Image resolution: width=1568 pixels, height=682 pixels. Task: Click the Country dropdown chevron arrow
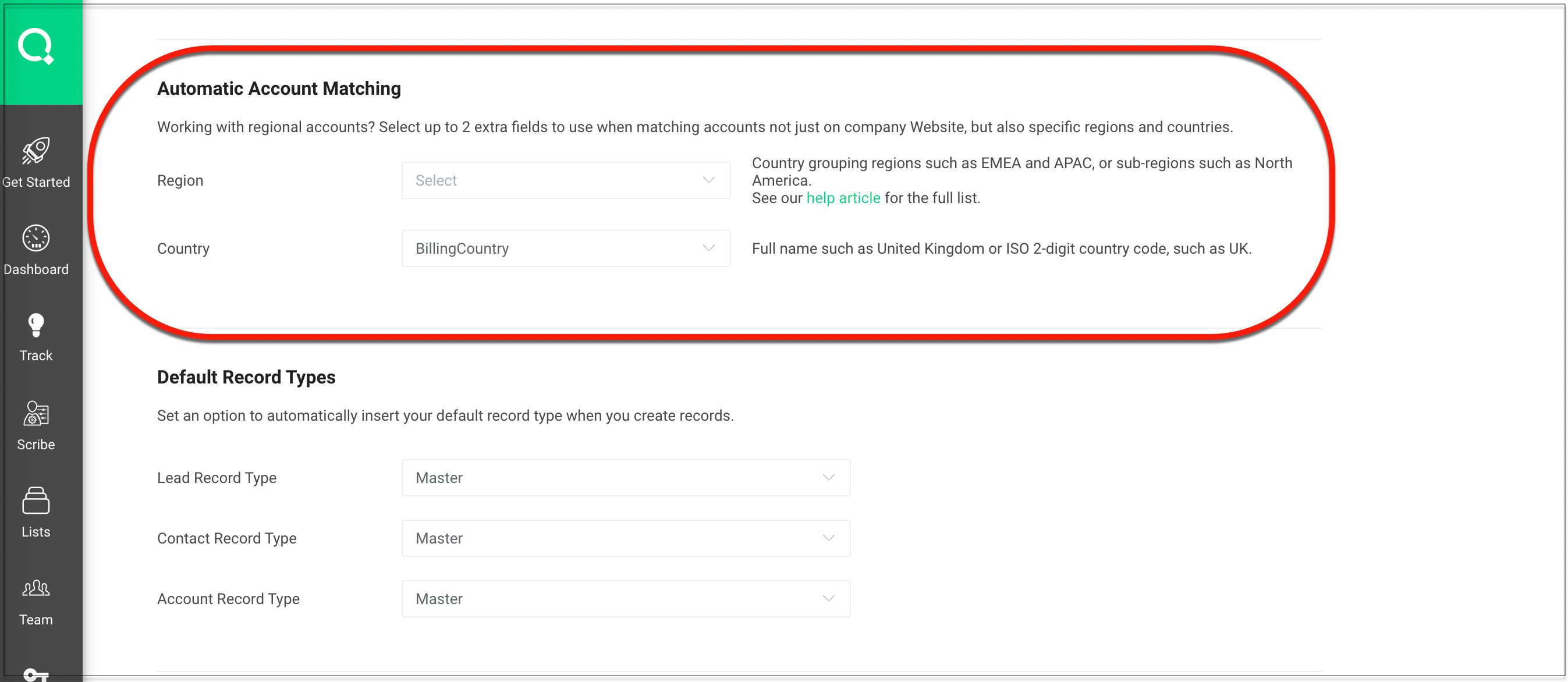(x=708, y=249)
